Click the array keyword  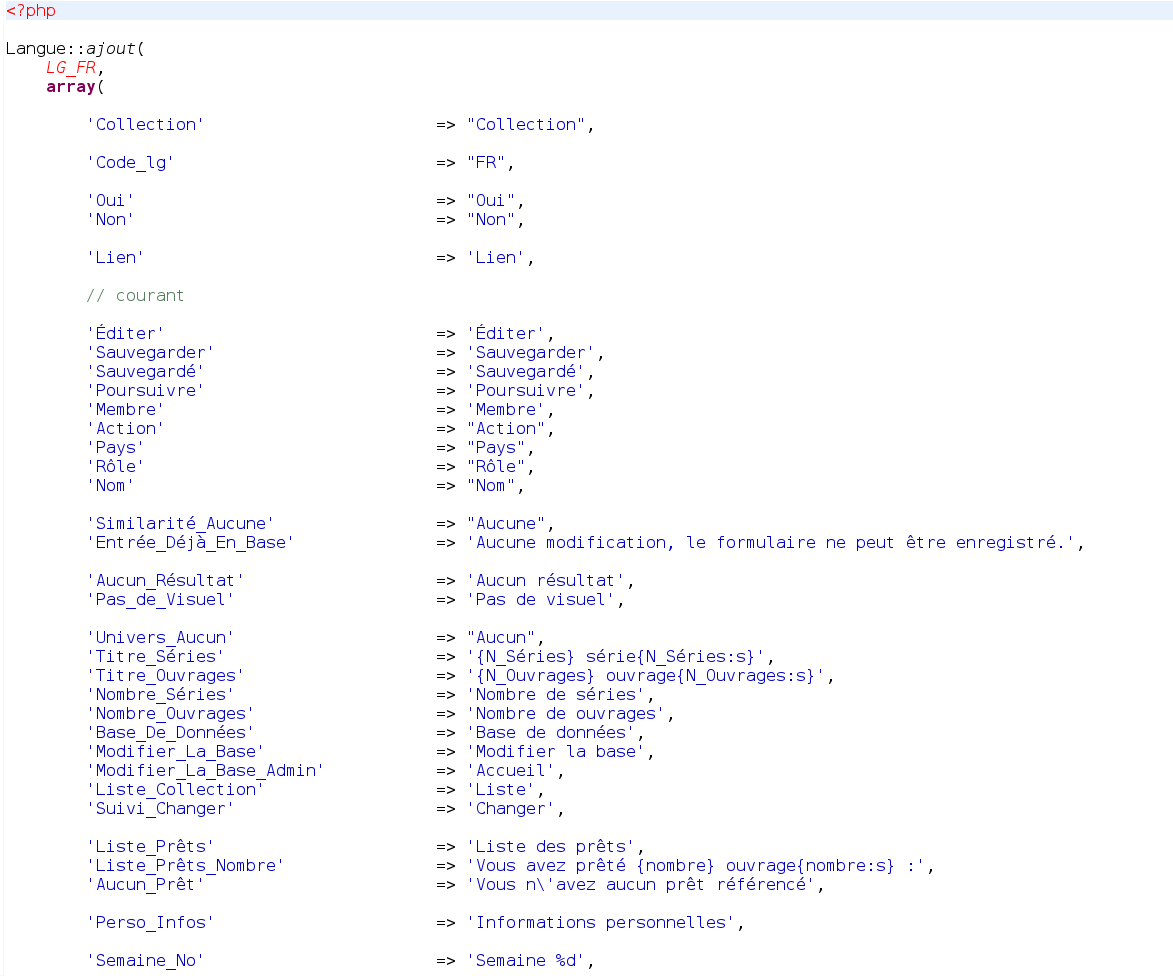coord(70,86)
